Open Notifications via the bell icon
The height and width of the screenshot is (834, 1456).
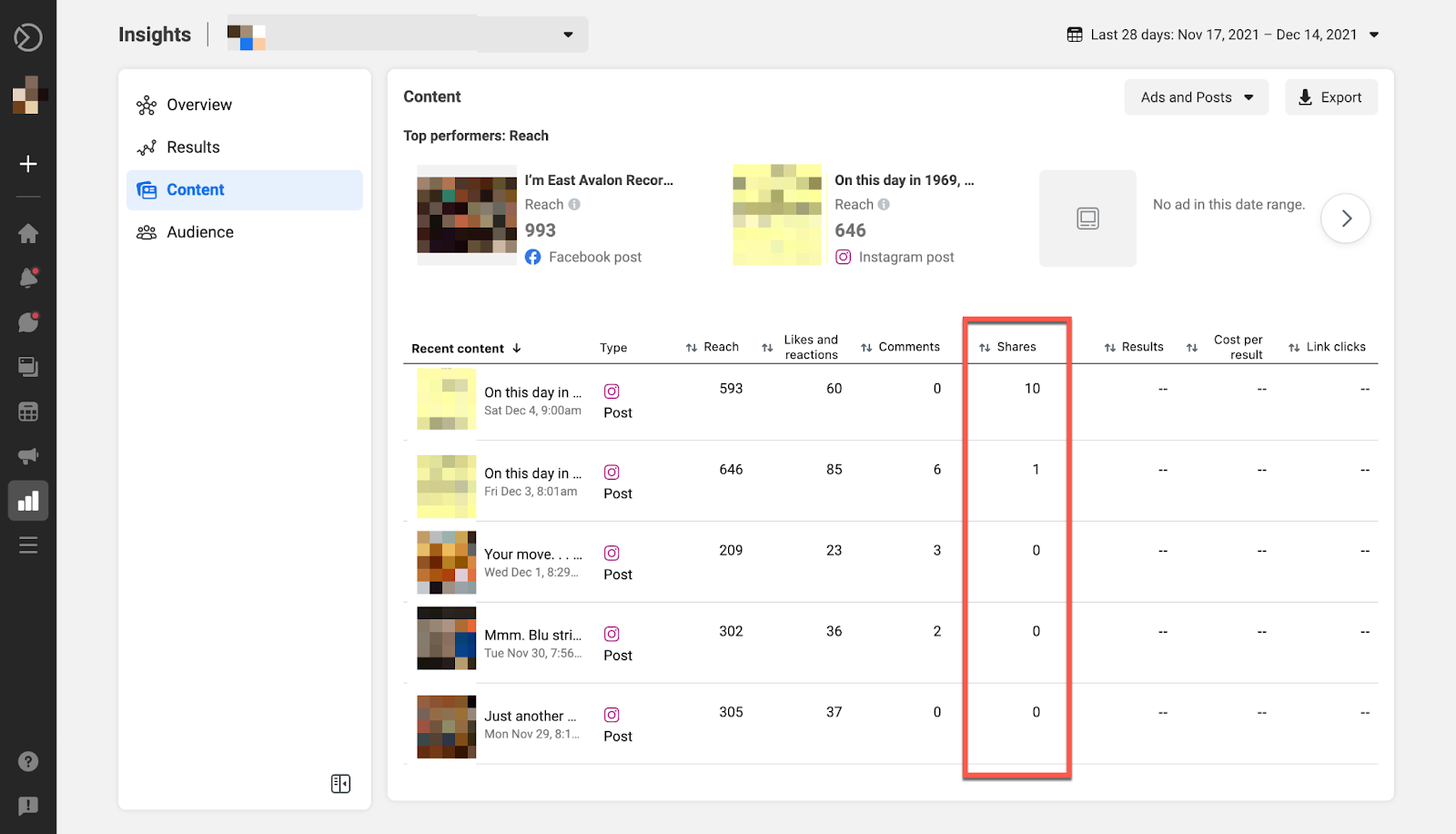tap(28, 278)
